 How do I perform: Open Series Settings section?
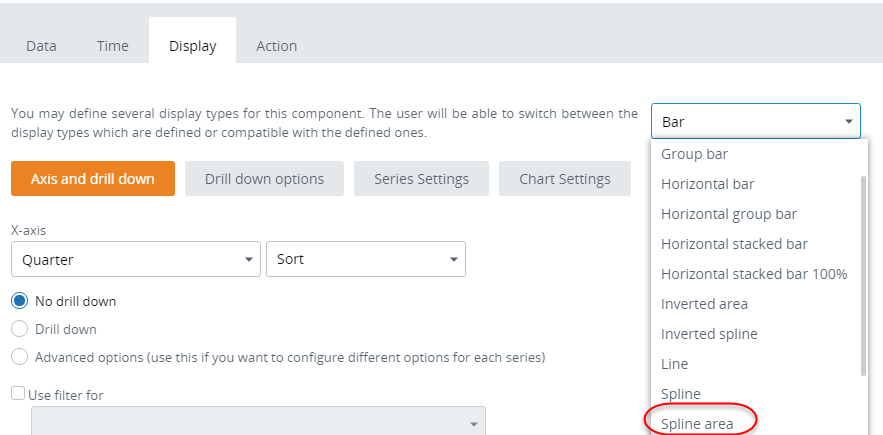421,179
